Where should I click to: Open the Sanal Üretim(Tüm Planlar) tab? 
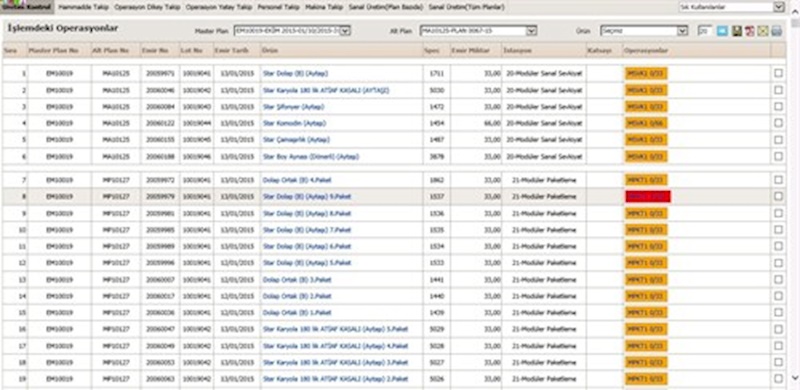[x=467, y=8]
